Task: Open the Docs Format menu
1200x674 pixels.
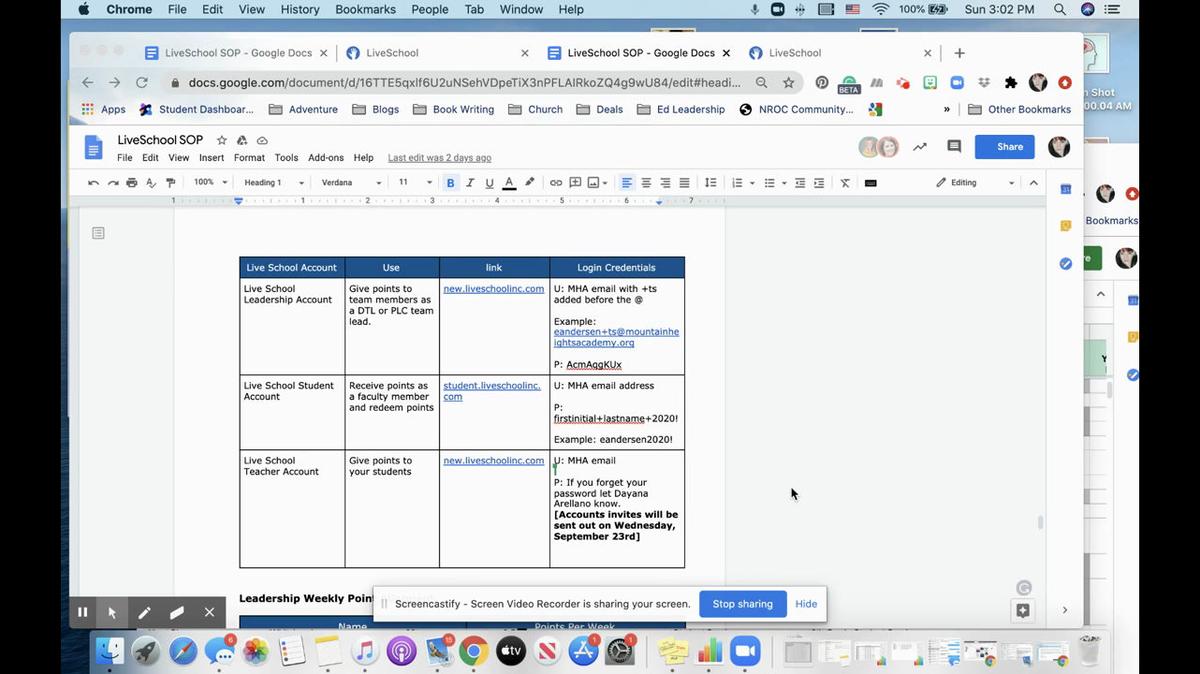Action: (x=249, y=158)
